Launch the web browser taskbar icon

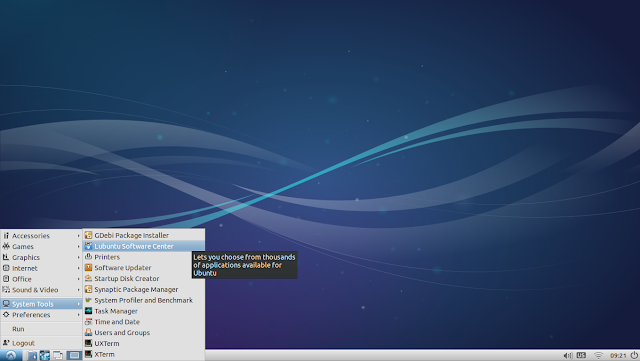(x=44, y=356)
